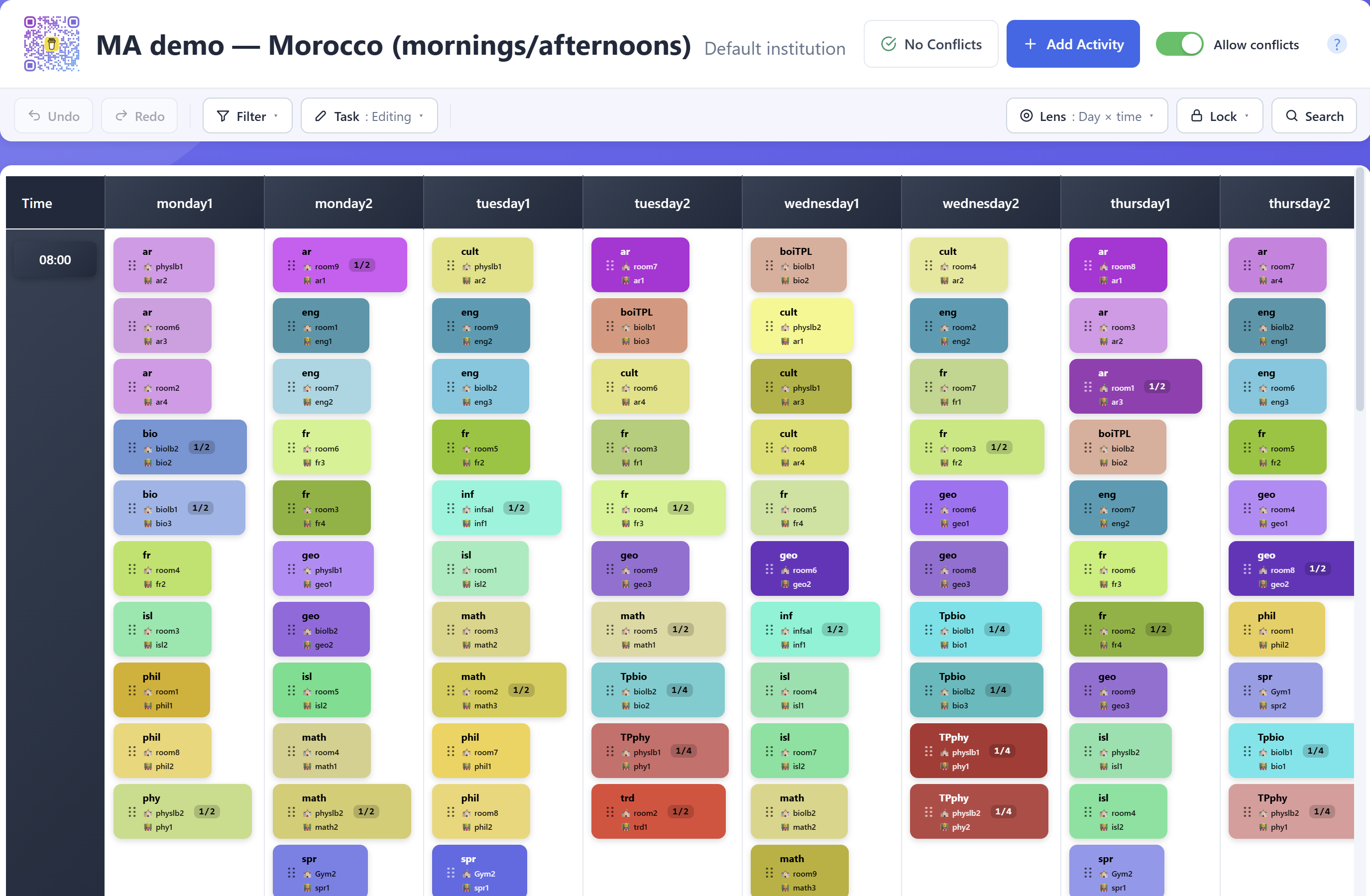Click the 08:00 time slot label
Viewport: 1370px width, 896px height.
click(x=55, y=259)
